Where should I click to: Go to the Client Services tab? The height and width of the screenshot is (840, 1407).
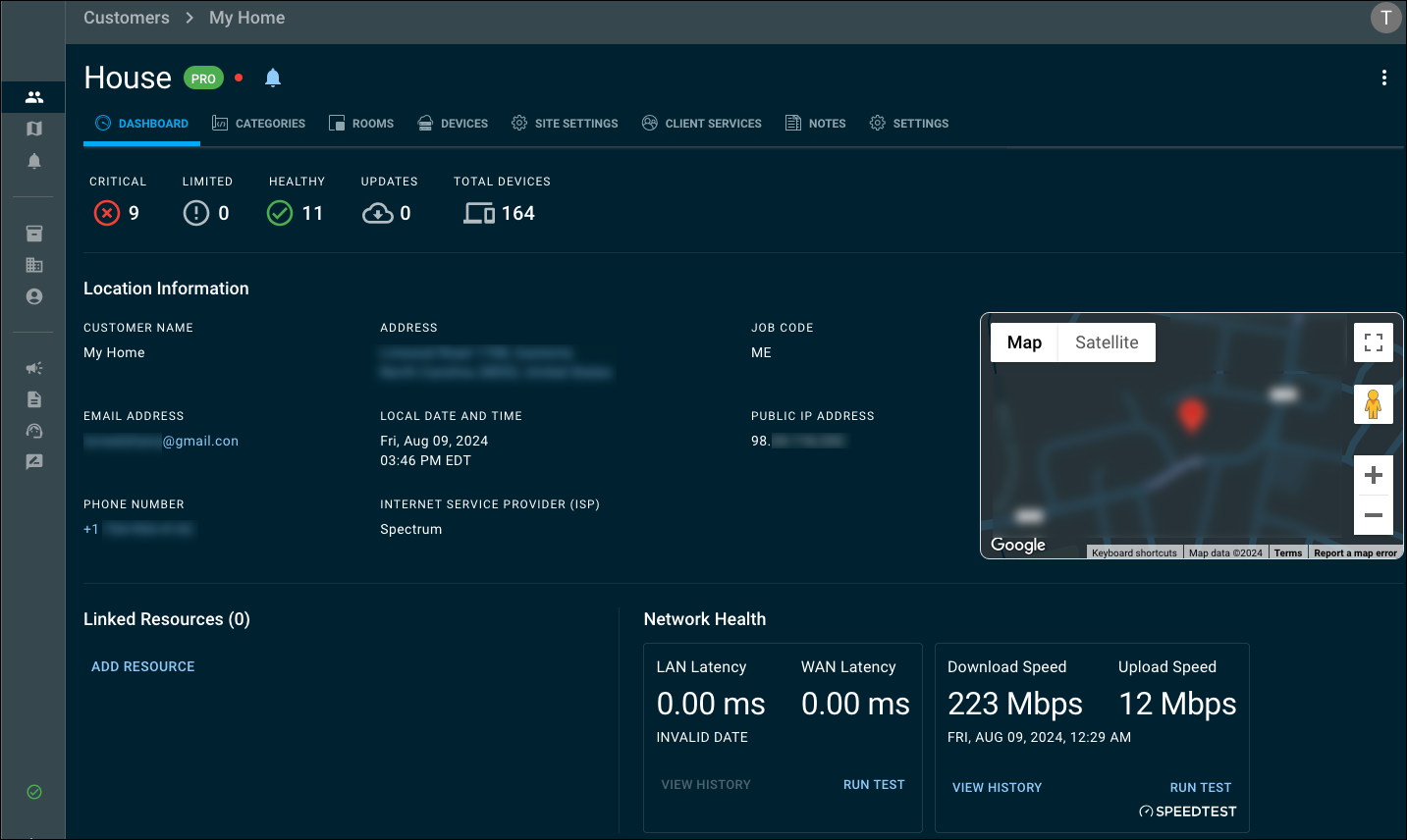coord(701,124)
